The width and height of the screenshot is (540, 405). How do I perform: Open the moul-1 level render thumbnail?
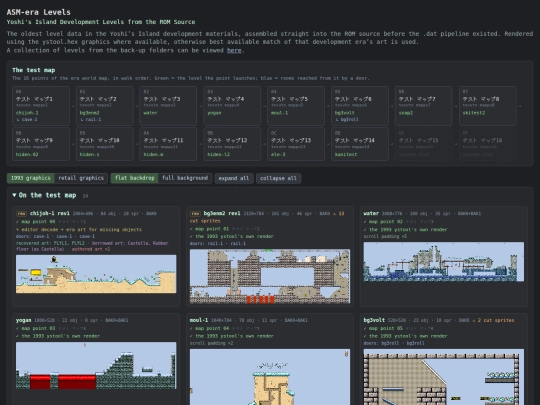tap(270, 377)
